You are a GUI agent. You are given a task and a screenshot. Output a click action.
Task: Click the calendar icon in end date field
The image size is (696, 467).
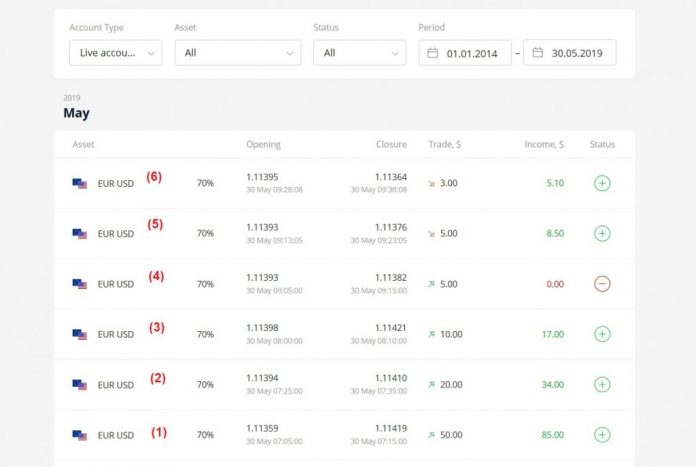pos(538,53)
